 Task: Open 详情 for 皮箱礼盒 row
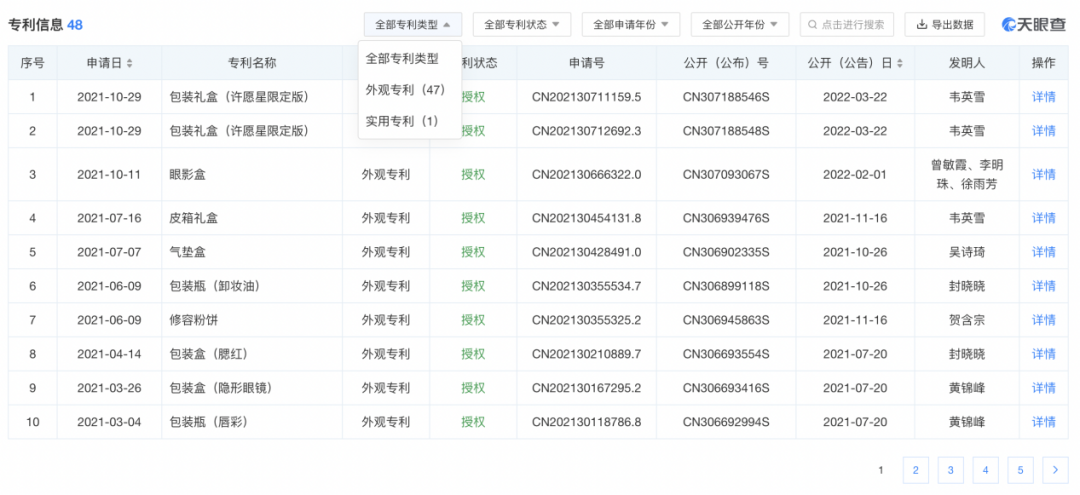[1043, 218]
